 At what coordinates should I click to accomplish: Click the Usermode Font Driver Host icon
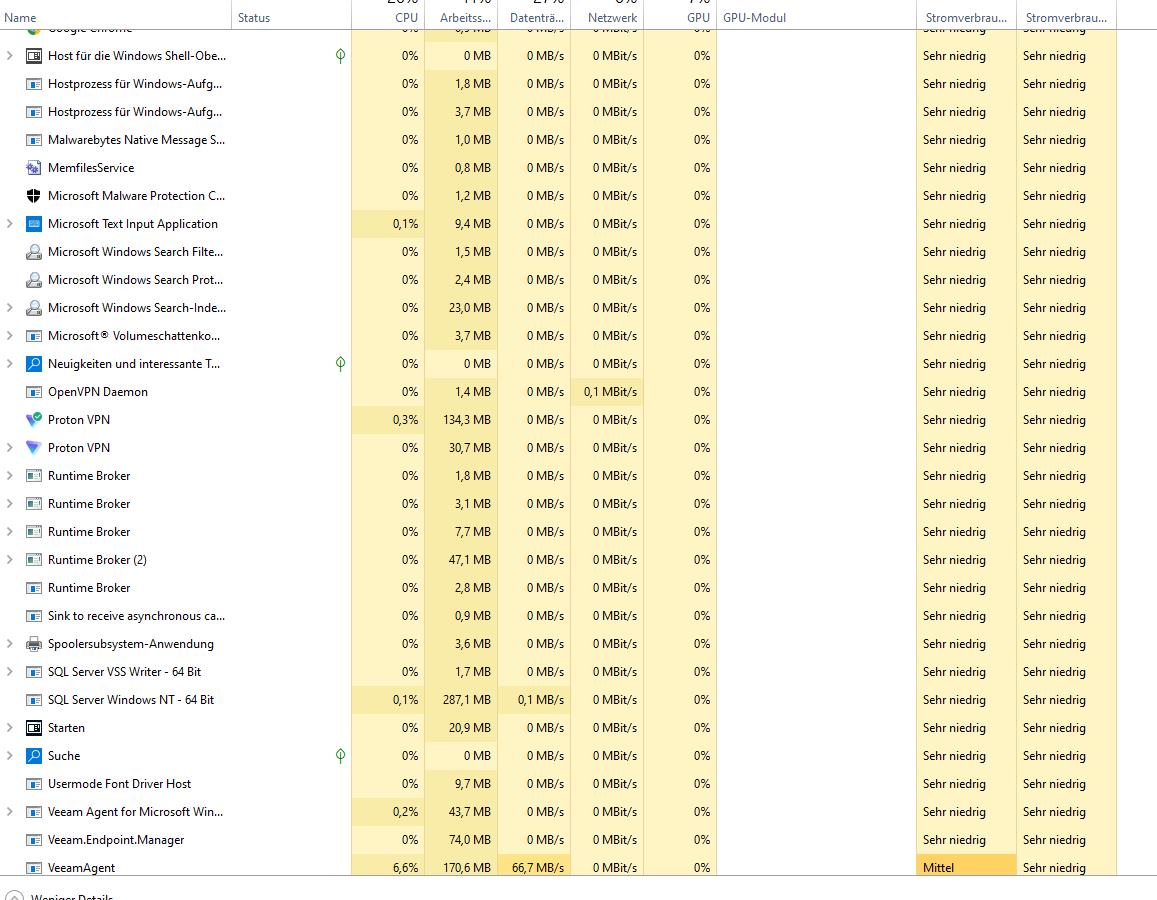[33, 784]
